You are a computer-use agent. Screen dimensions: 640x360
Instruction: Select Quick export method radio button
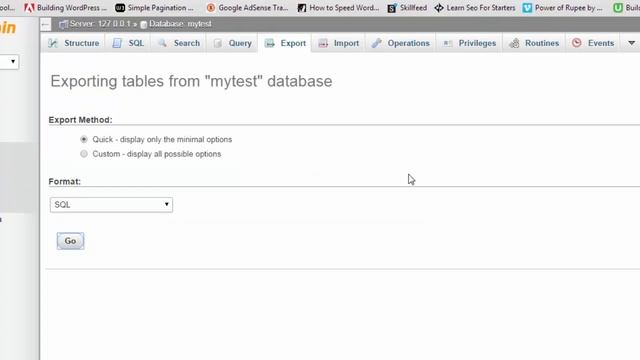pos(84,140)
